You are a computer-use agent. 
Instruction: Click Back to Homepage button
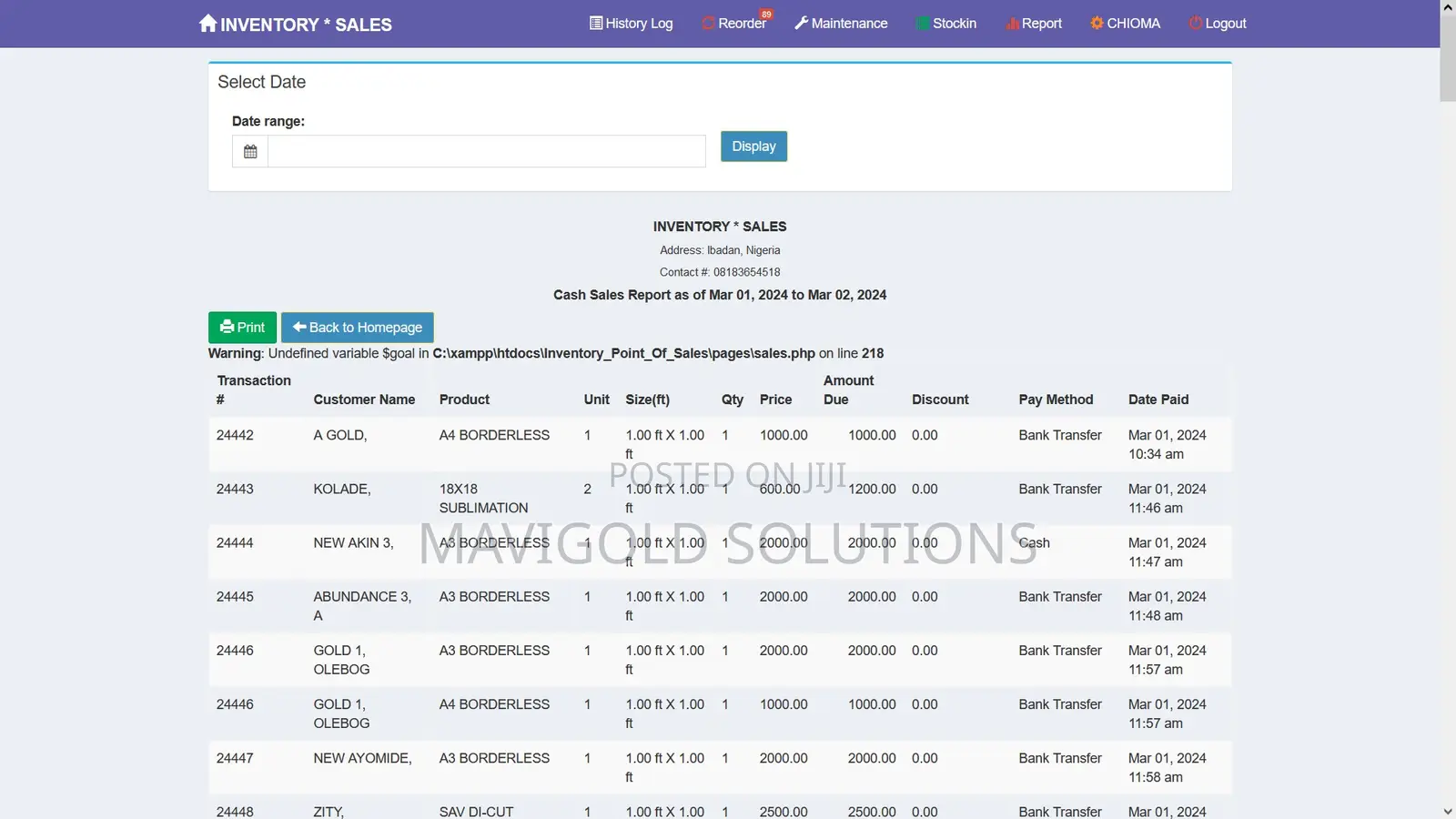pyautogui.click(x=357, y=328)
